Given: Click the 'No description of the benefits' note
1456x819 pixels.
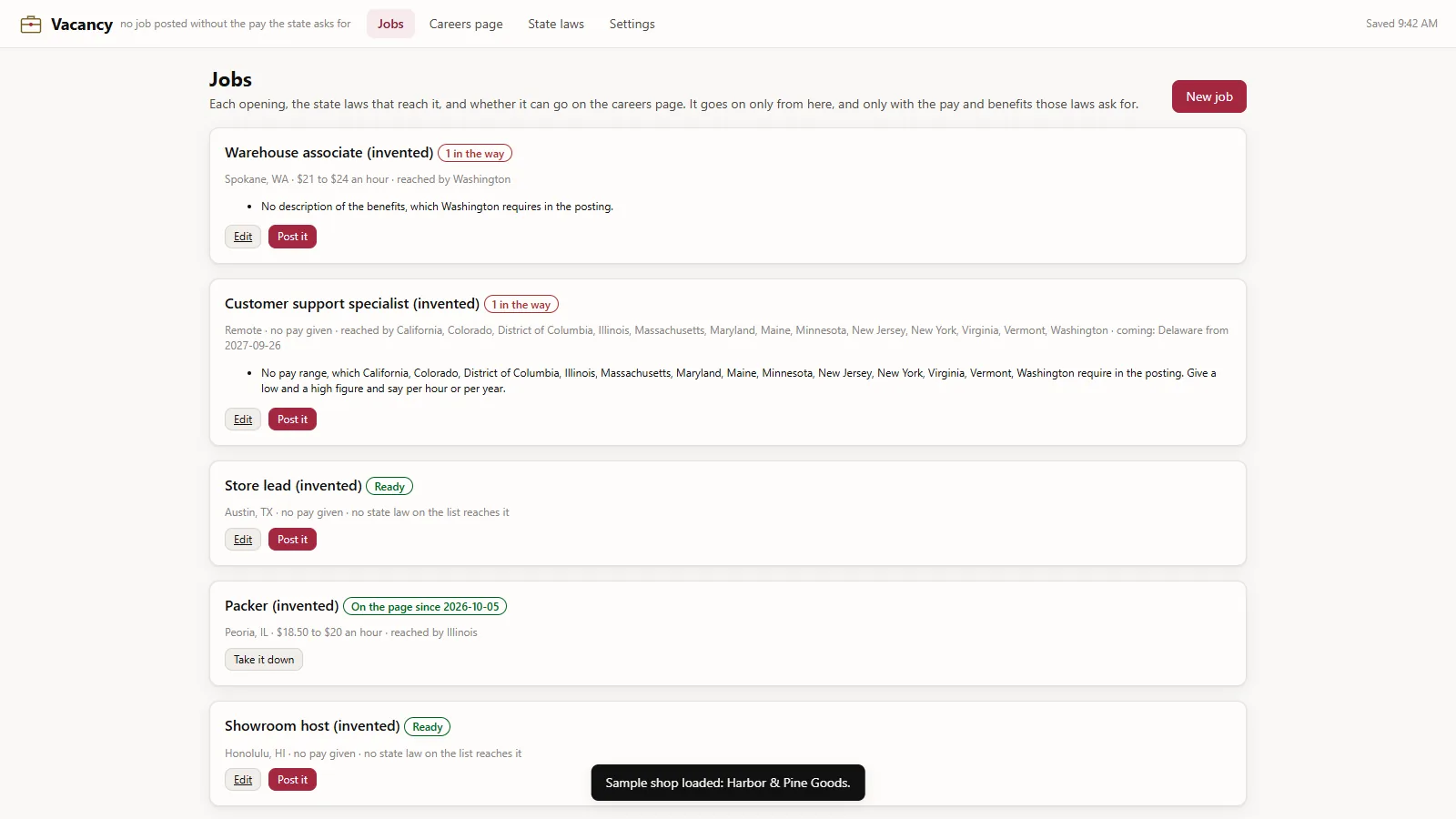Looking at the screenshot, I should [x=437, y=207].
